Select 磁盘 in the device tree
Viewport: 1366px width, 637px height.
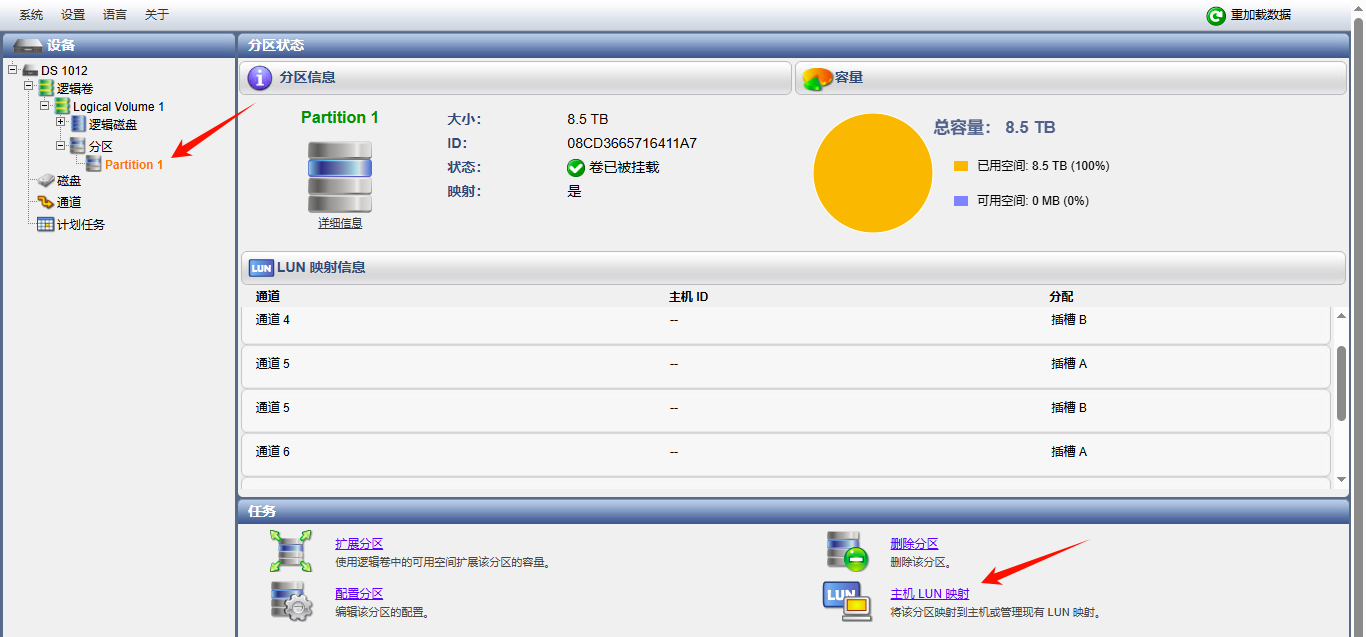[69, 181]
